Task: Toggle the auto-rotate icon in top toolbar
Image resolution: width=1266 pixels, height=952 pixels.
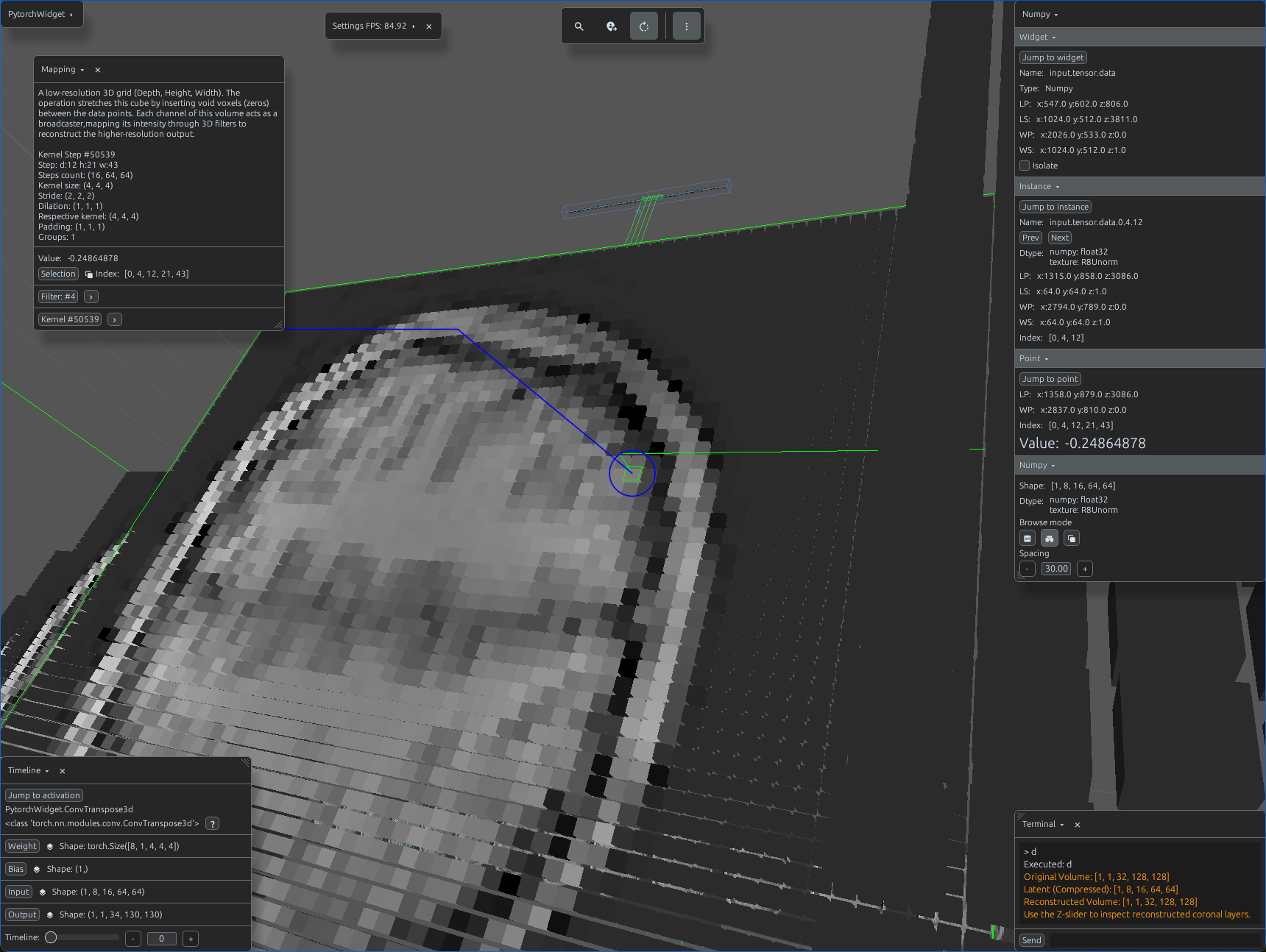Action: coord(644,26)
